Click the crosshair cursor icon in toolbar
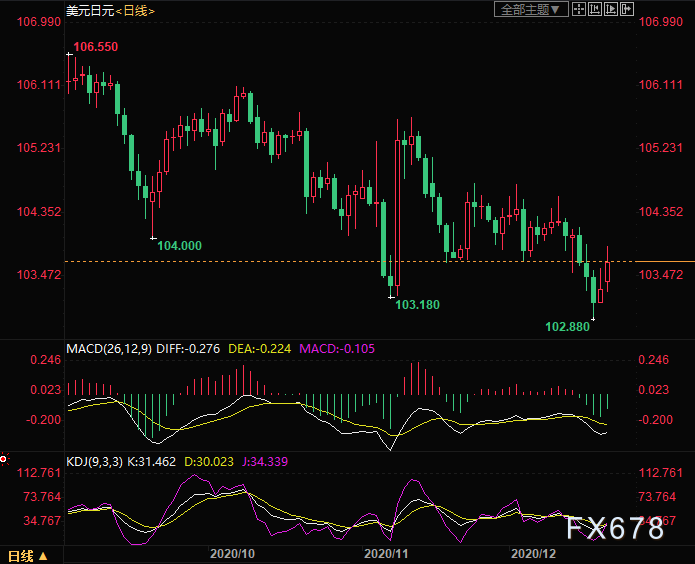Viewport: 695px width, 564px height. click(579, 9)
